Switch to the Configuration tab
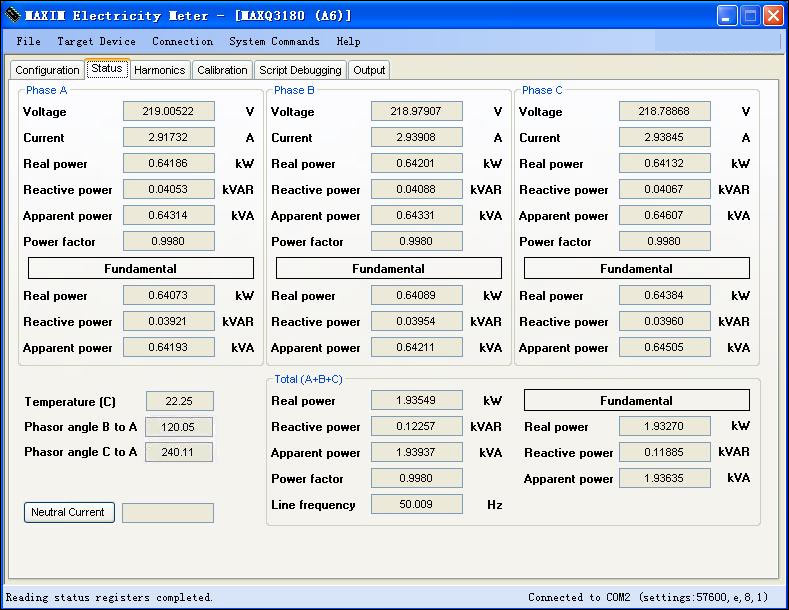789x610 pixels. [x=47, y=70]
